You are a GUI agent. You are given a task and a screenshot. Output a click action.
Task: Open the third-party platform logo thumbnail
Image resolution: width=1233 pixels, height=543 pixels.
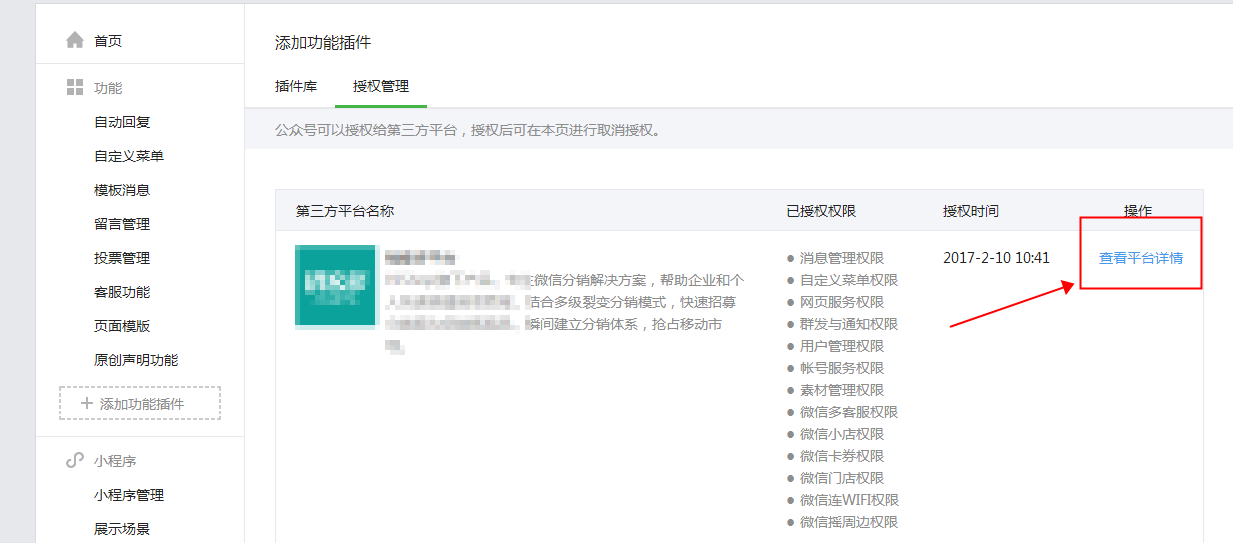[x=335, y=285]
